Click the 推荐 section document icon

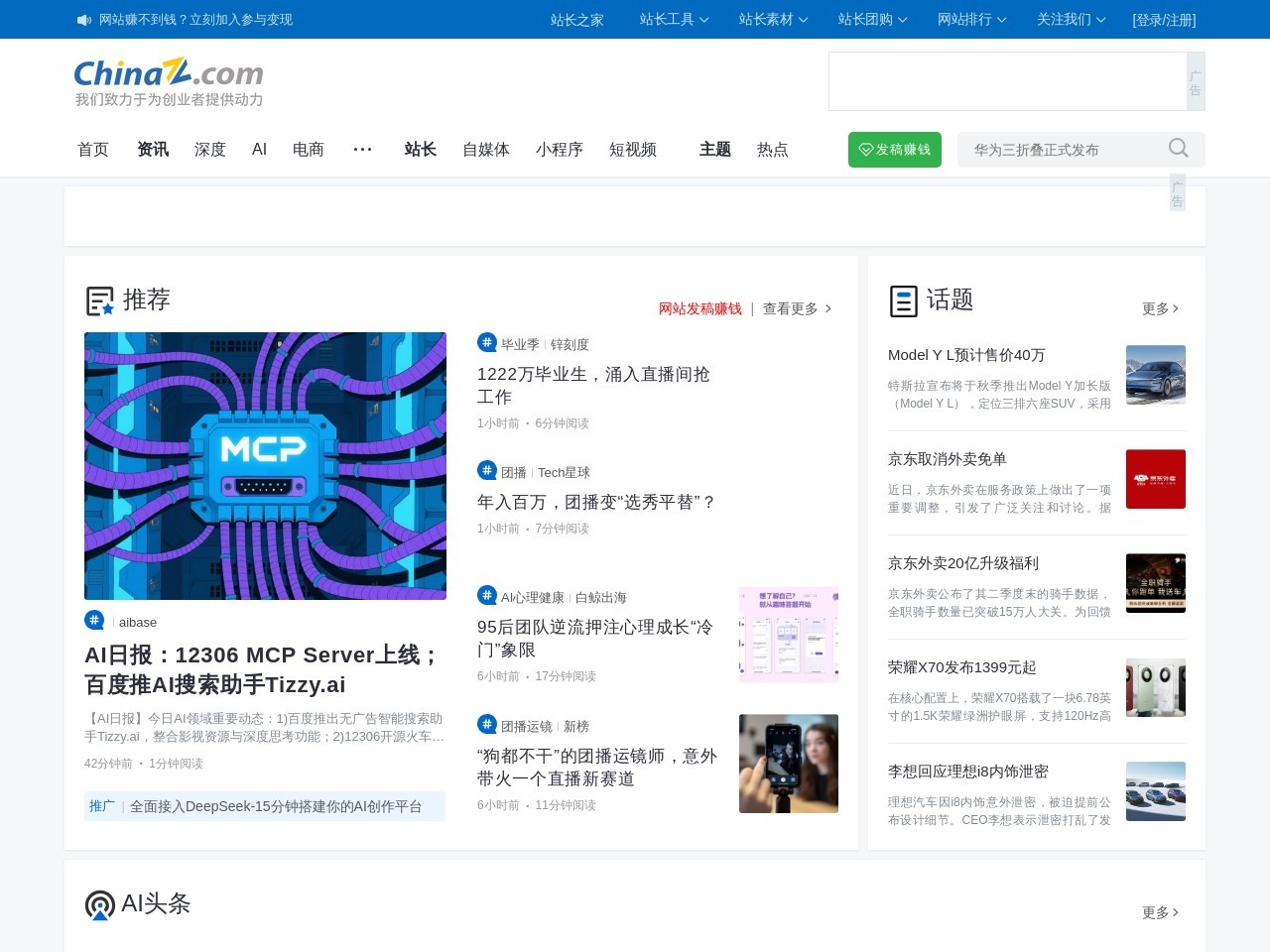[x=99, y=300]
